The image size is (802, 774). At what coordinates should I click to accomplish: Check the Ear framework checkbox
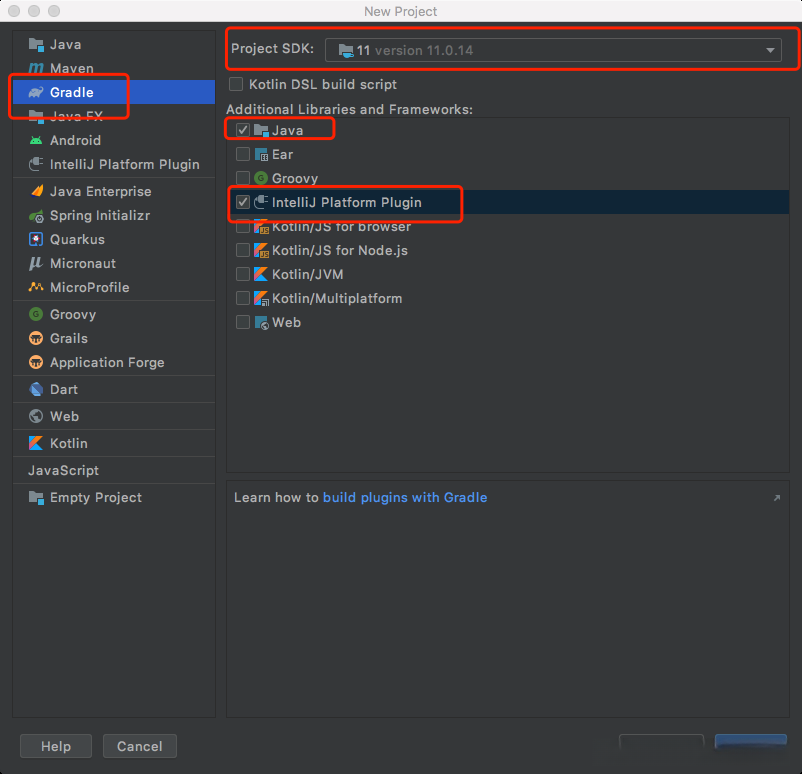click(x=243, y=154)
